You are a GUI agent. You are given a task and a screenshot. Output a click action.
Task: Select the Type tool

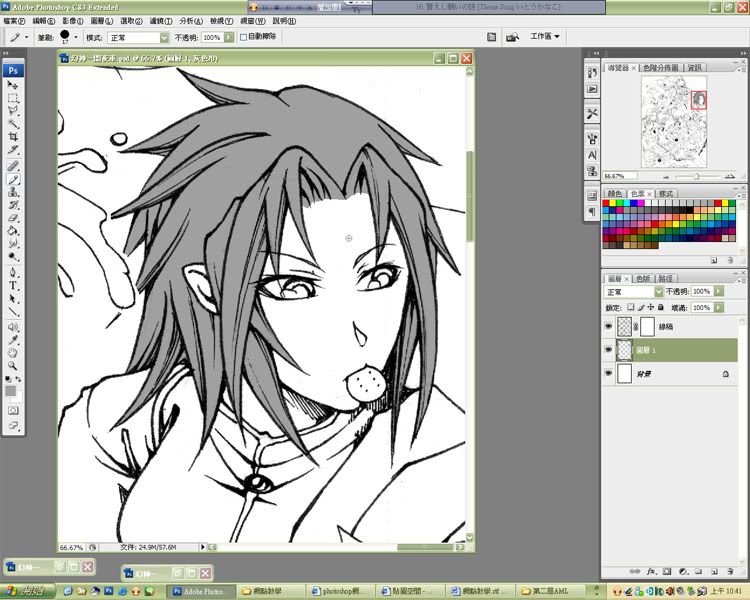(x=13, y=286)
